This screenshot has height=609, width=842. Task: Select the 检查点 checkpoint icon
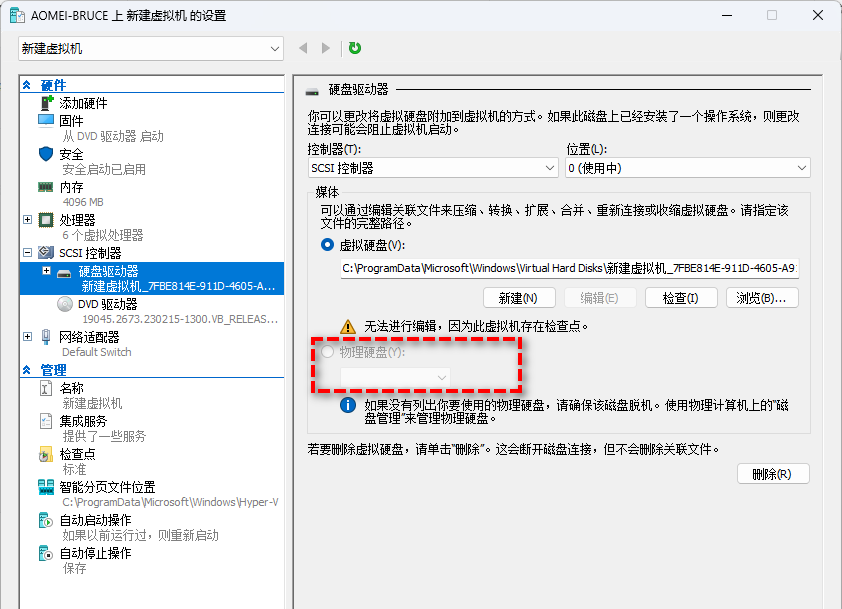[x=46, y=455]
